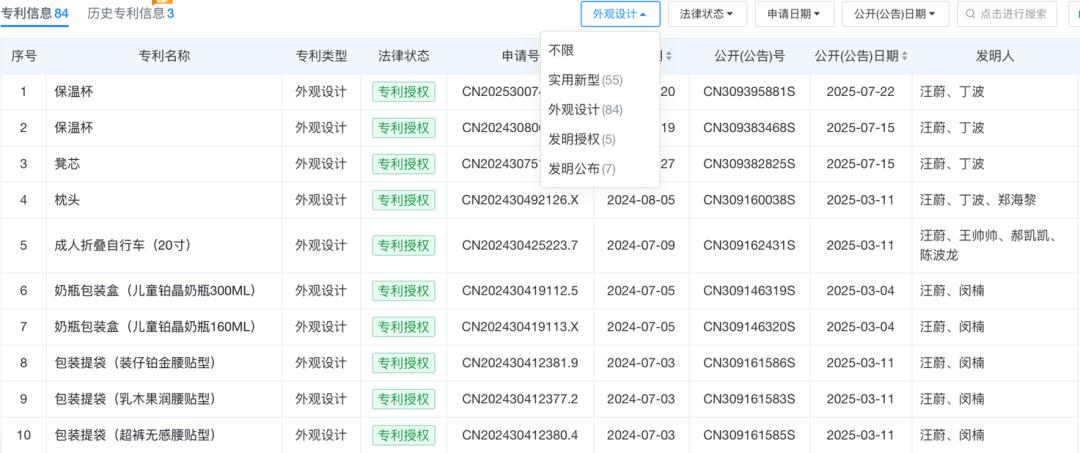
Task: Open the 申请日期 filter dropdown
Action: tap(794, 14)
